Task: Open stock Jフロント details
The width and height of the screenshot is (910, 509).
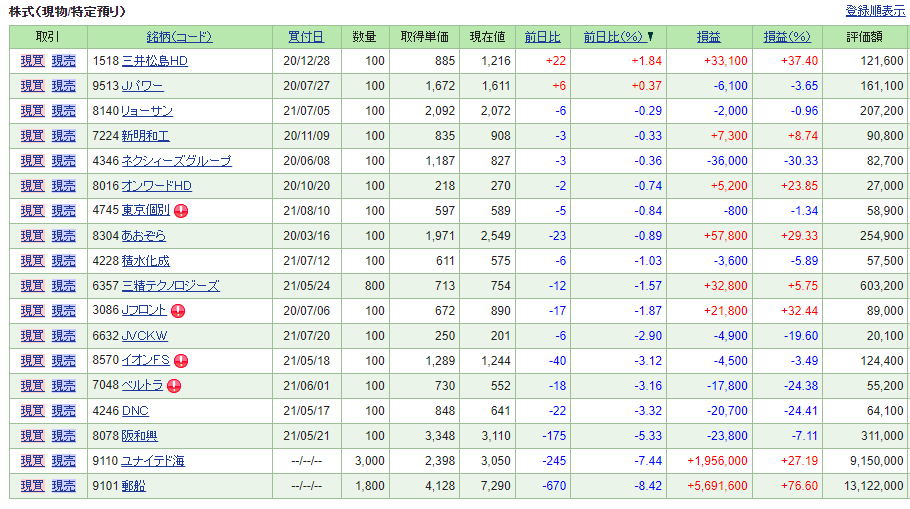Action: pyautogui.click(x=144, y=311)
